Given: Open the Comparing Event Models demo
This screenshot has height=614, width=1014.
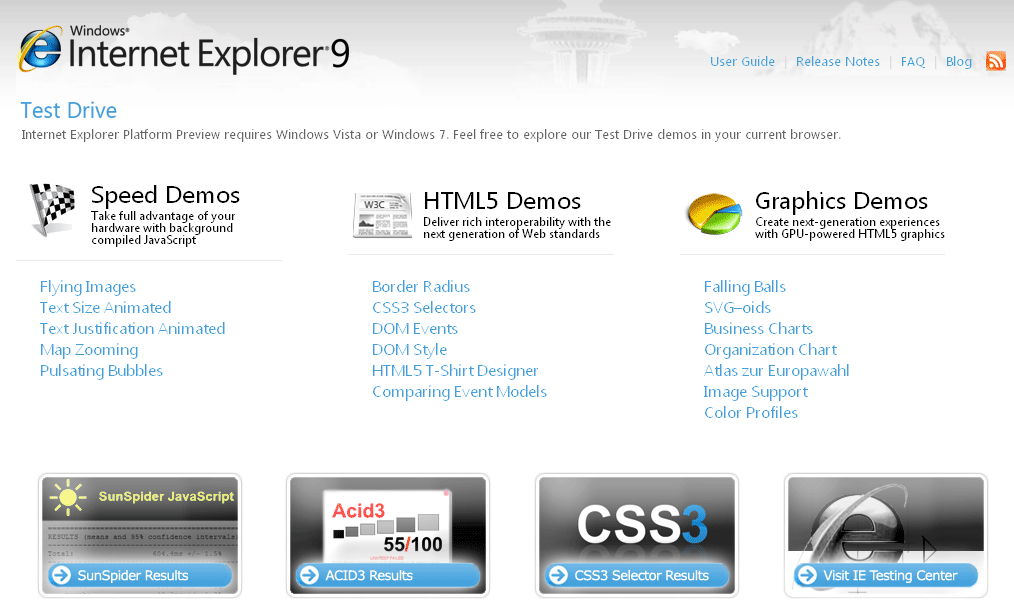Looking at the screenshot, I should 460,392.
